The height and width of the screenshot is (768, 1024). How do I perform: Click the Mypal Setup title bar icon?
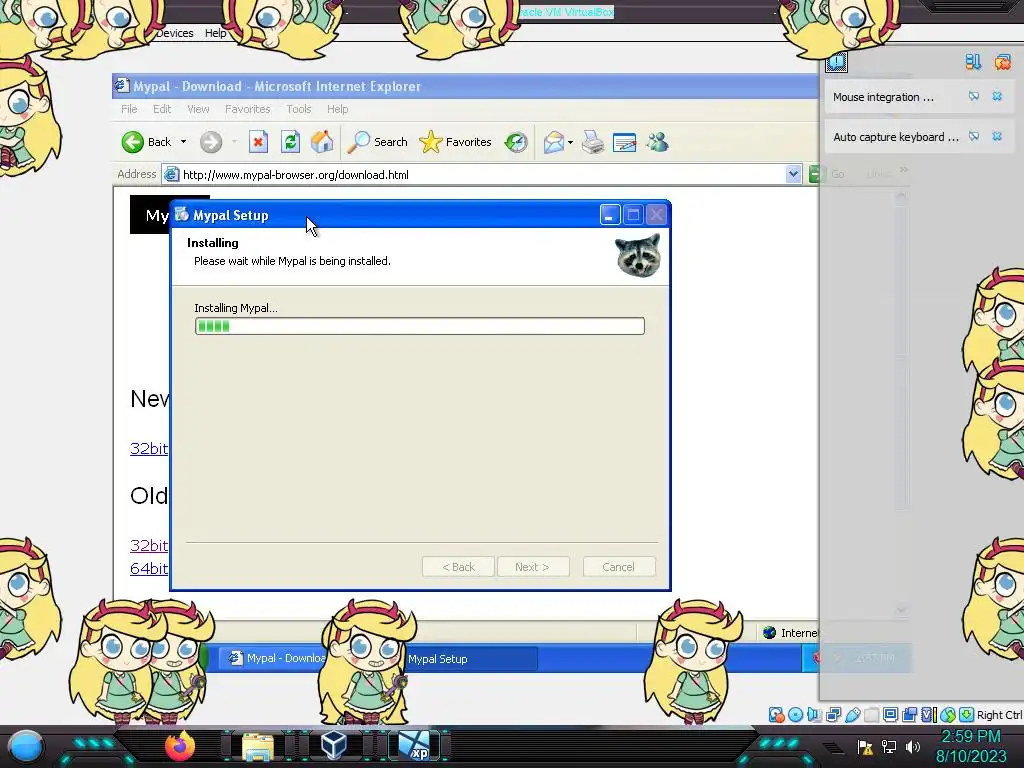coord(182,214)
